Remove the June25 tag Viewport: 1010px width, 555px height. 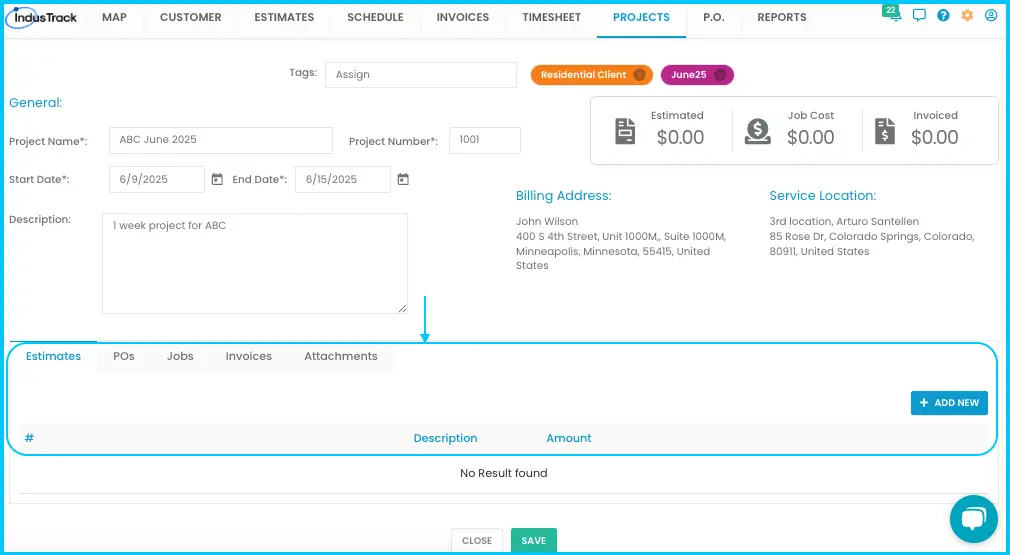720,75
